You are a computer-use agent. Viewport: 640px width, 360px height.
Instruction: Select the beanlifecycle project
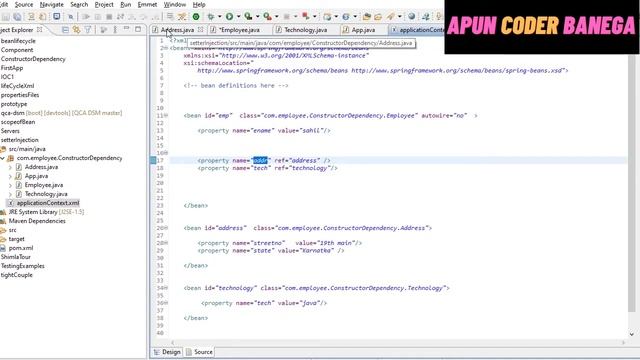[18, 41]
